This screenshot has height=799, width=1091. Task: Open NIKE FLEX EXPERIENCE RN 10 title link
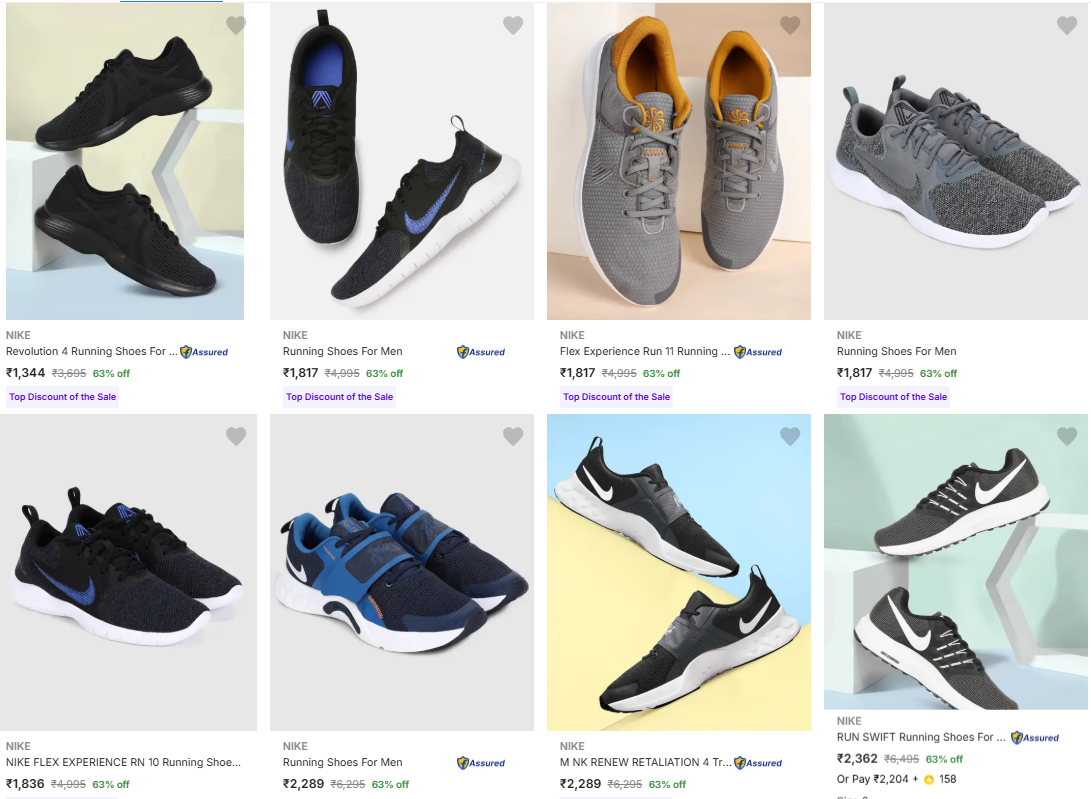tap(123, 762)
